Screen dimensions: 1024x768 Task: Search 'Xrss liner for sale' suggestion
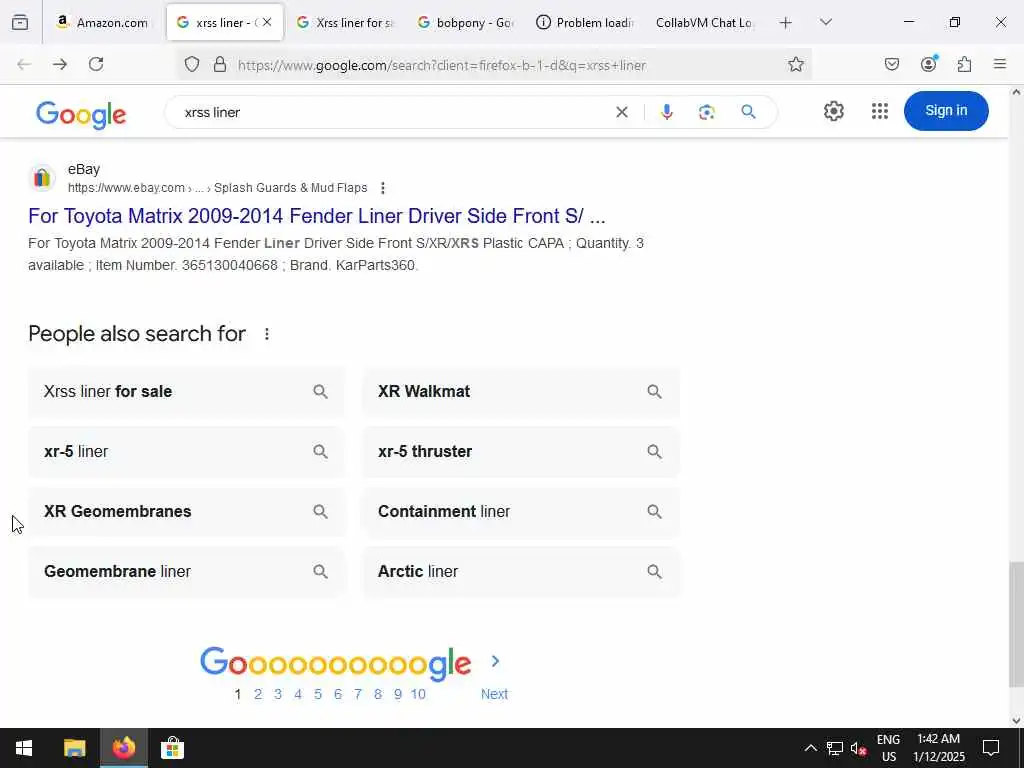tap(186, 392)
